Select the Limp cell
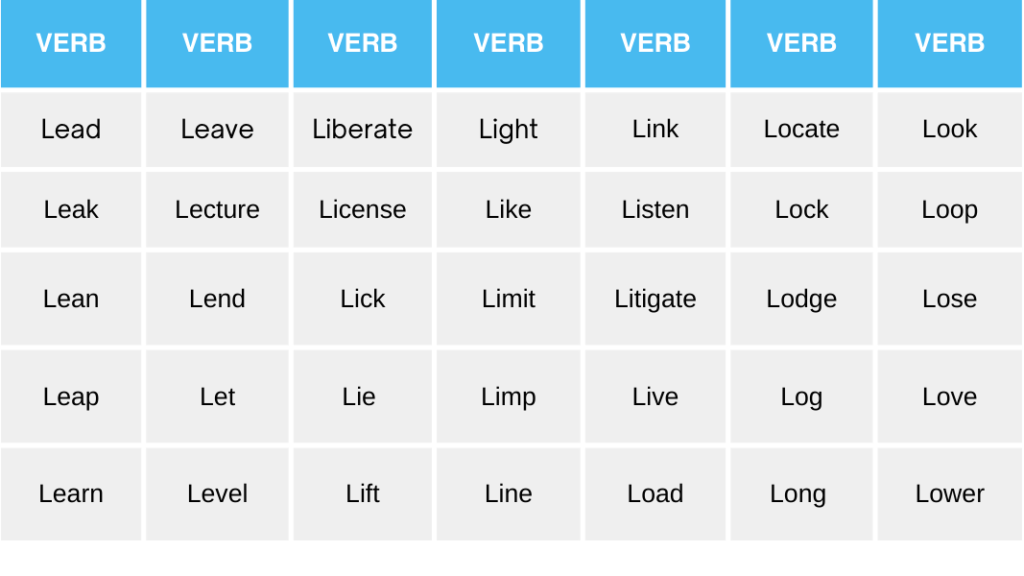Screen dimensions: 1024x576 [x=508, y=397]
